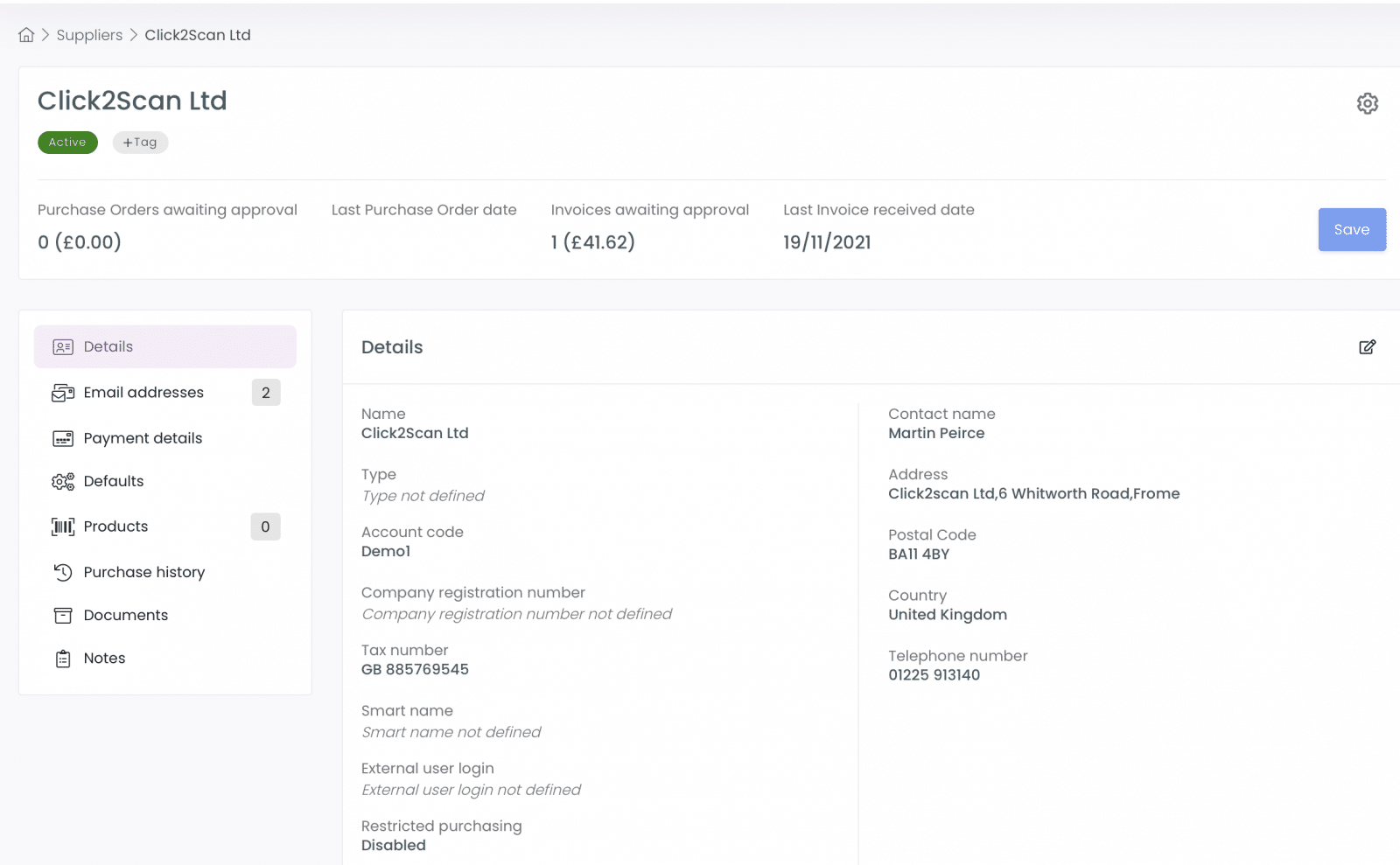This screenshot has width=1400, height=865.
Task: Select the Details sidebar icon
Action: click(63, 347)
